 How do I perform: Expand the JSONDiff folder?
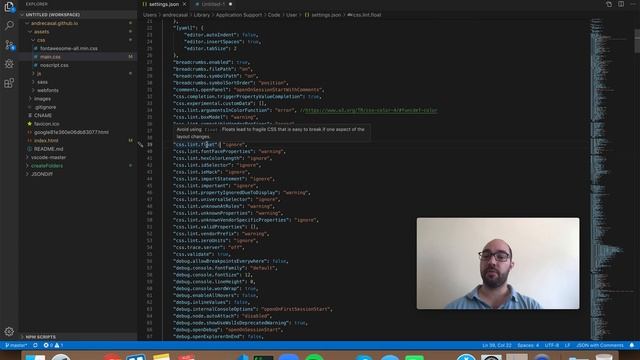(x=78, y=174)
